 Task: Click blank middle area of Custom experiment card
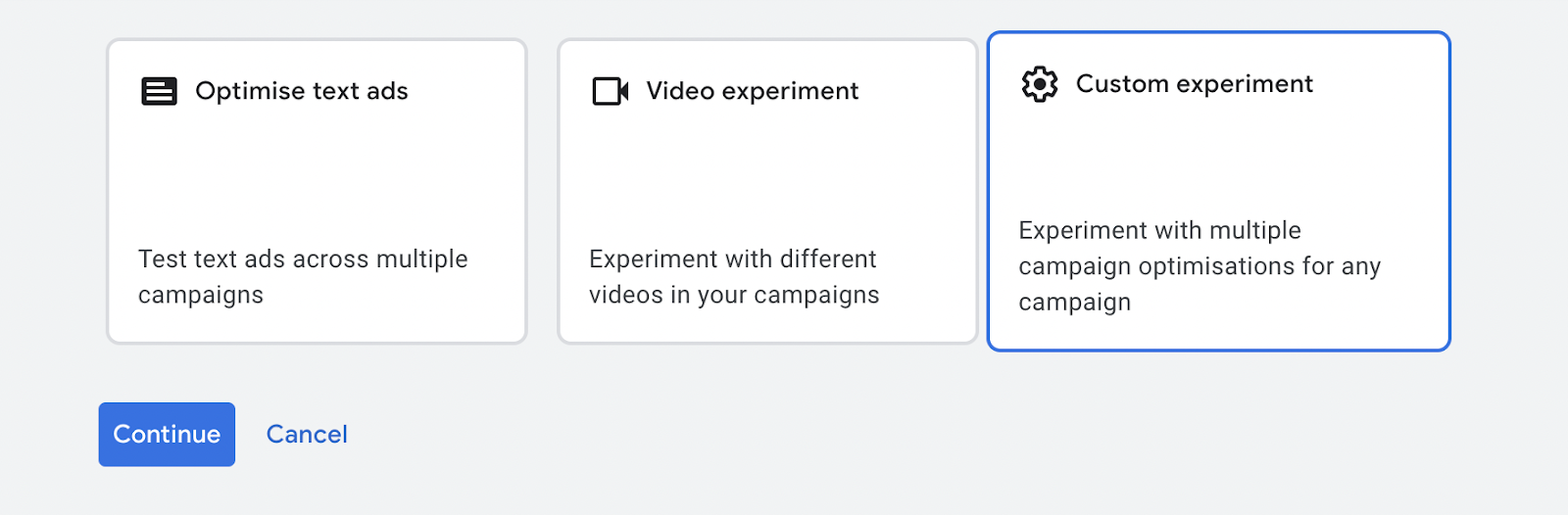[1218, 157]
